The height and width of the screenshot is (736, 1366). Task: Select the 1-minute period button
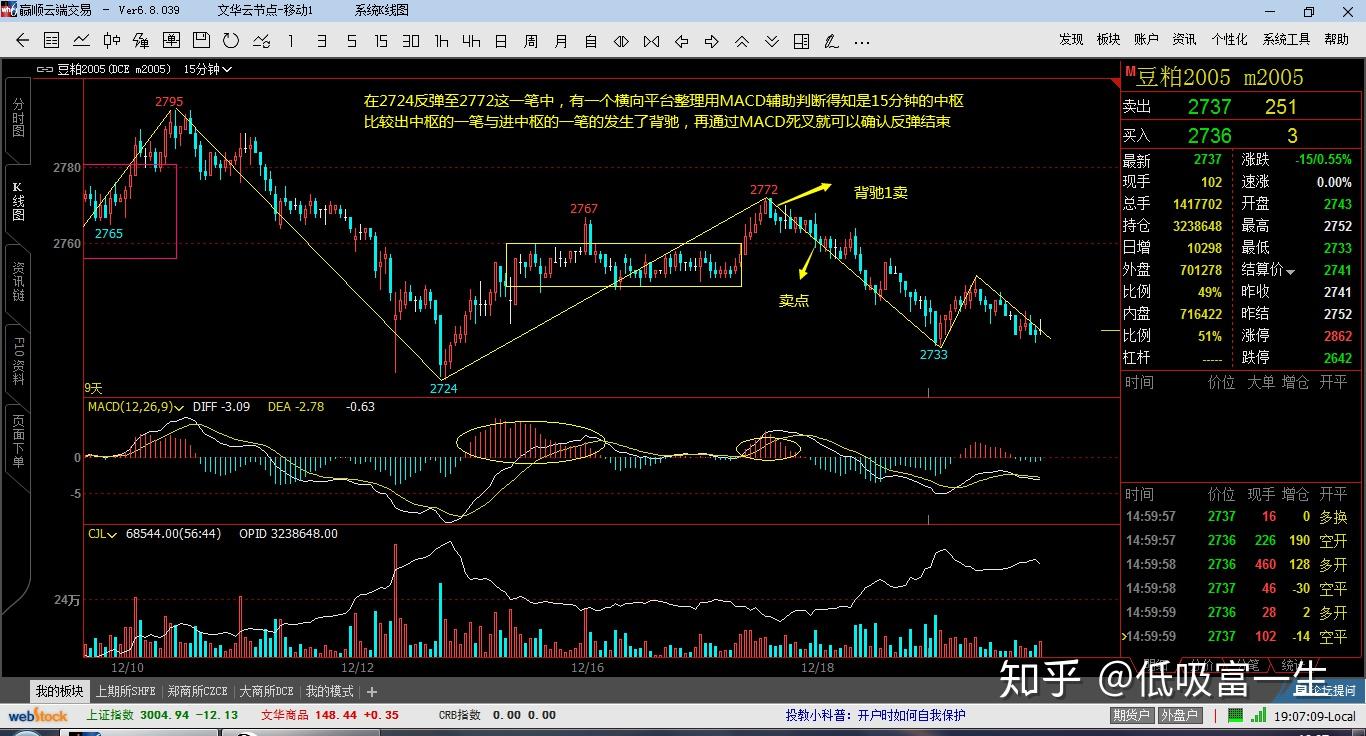pos(291,41)
